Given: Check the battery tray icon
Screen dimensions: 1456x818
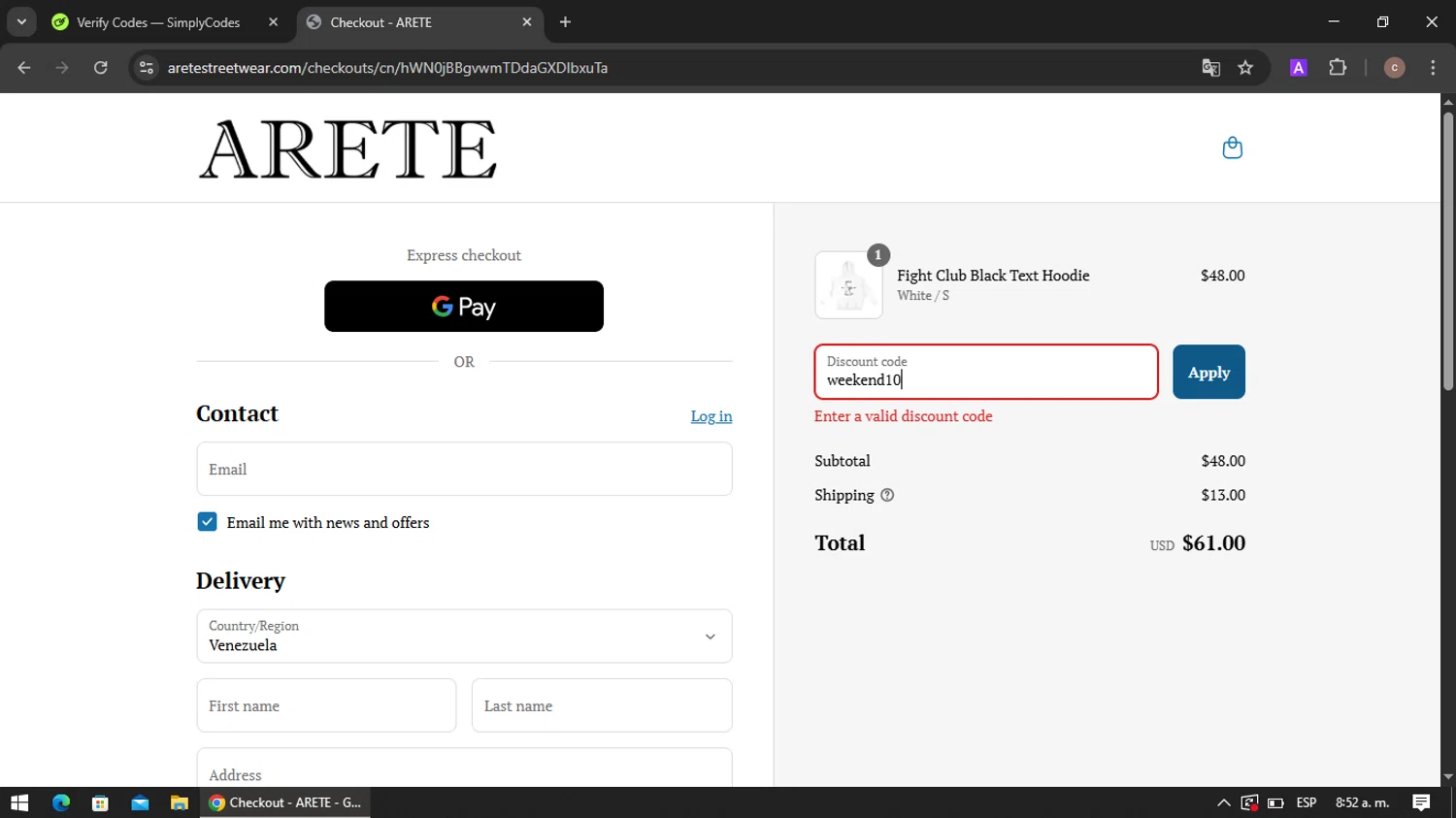Looking at the screenshot, I should click(1275, 802).
